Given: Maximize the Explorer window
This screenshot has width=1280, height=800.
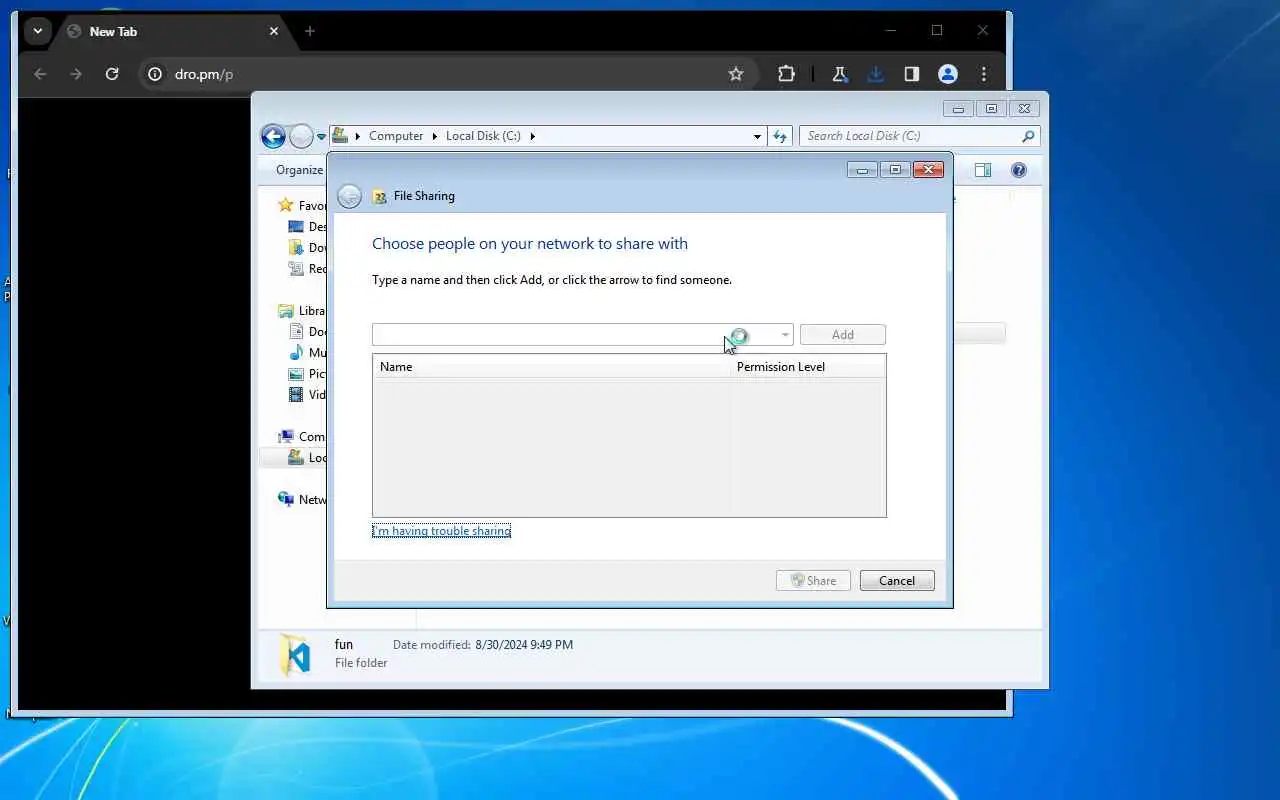Looking at the screenshot, I should (991, 109).
